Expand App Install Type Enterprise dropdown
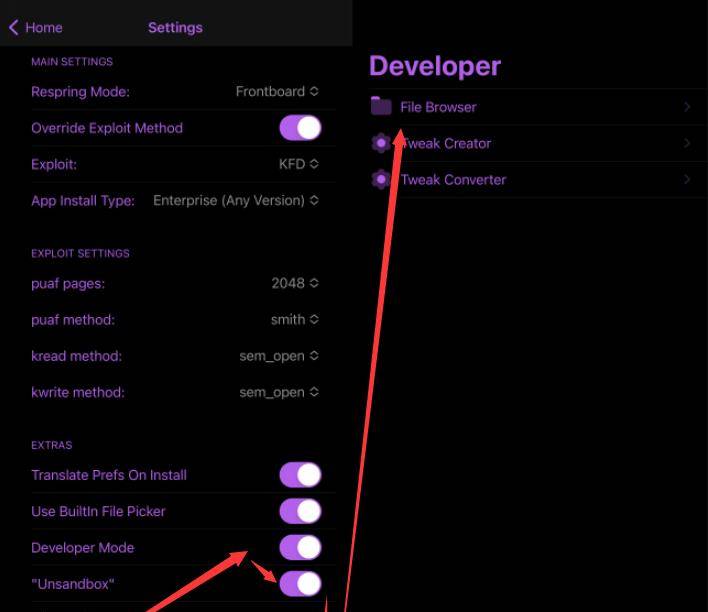 [x=236, y=200]
